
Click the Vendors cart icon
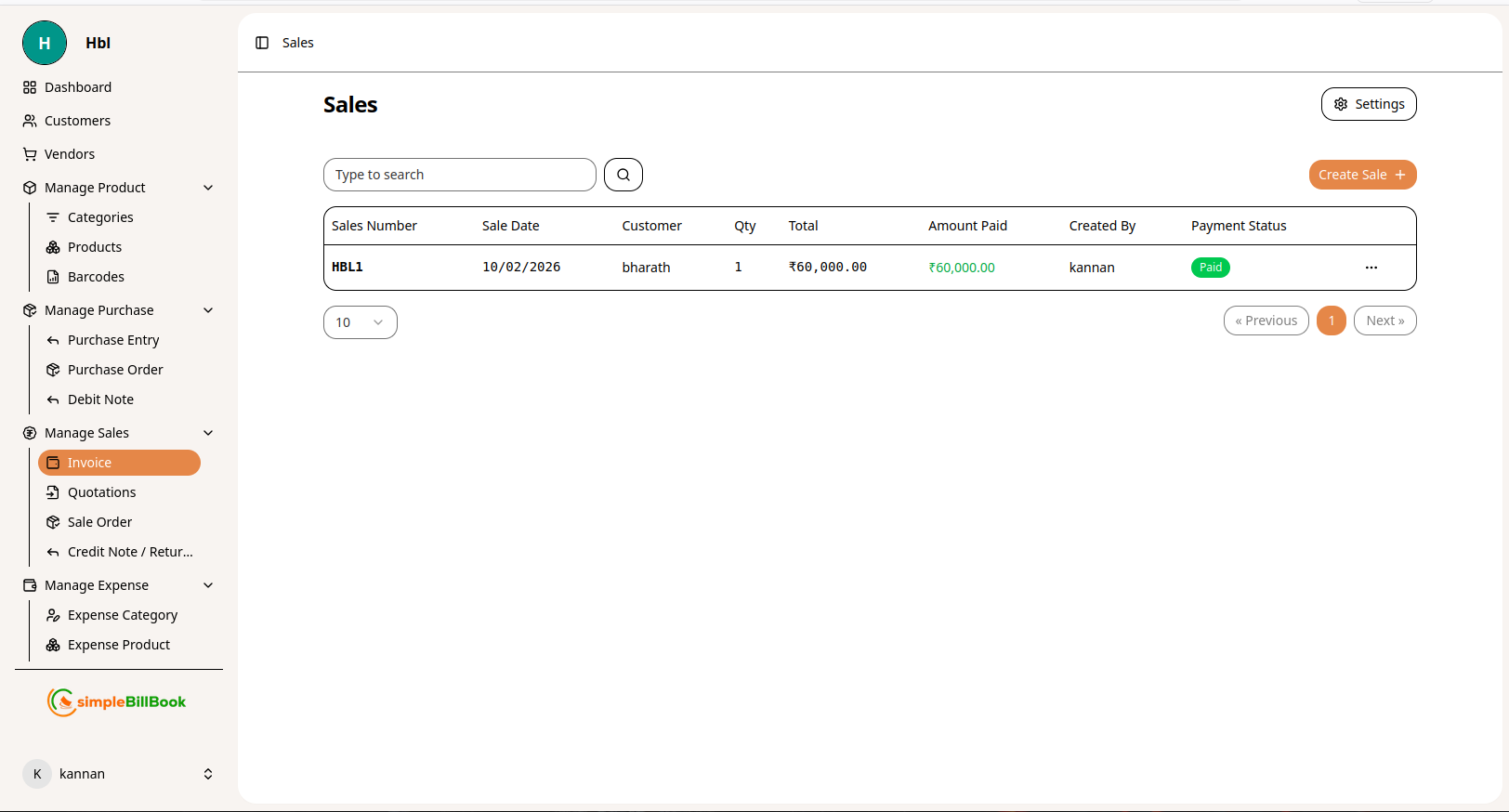(x=30, y=154)
